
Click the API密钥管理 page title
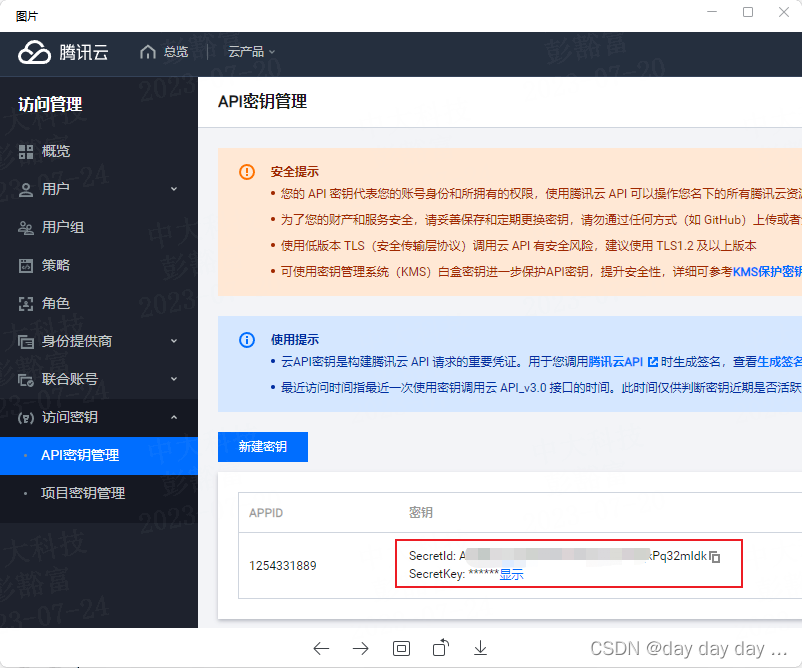click(262, 101)
